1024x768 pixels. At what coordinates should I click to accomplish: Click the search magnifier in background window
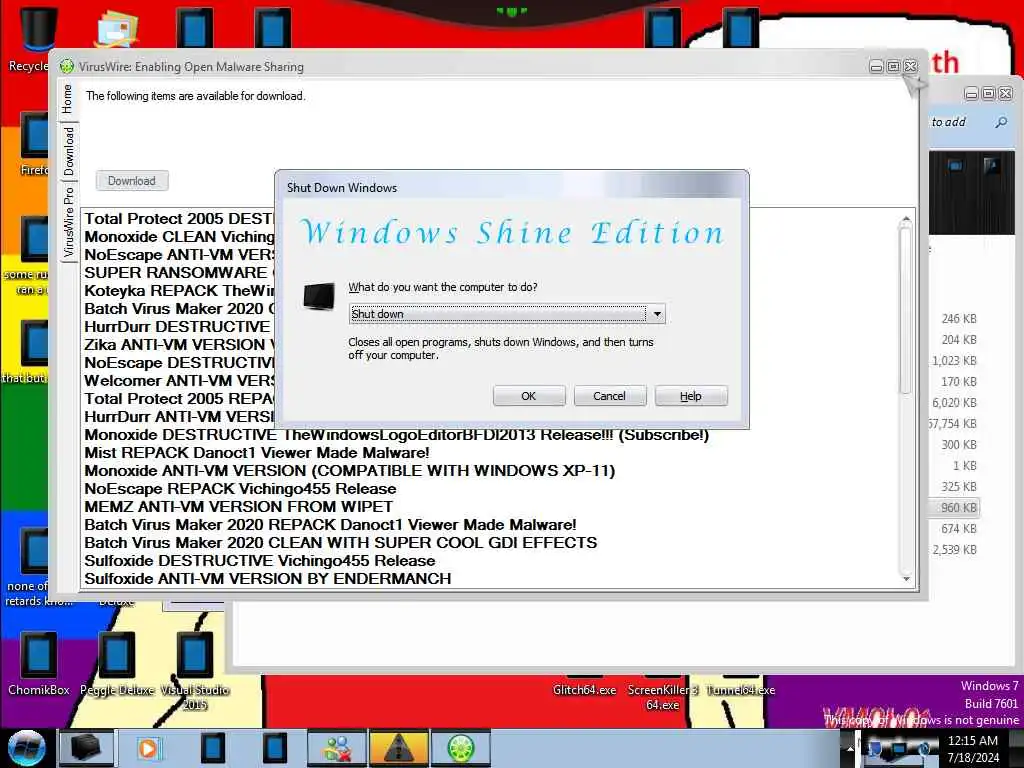1000,122
